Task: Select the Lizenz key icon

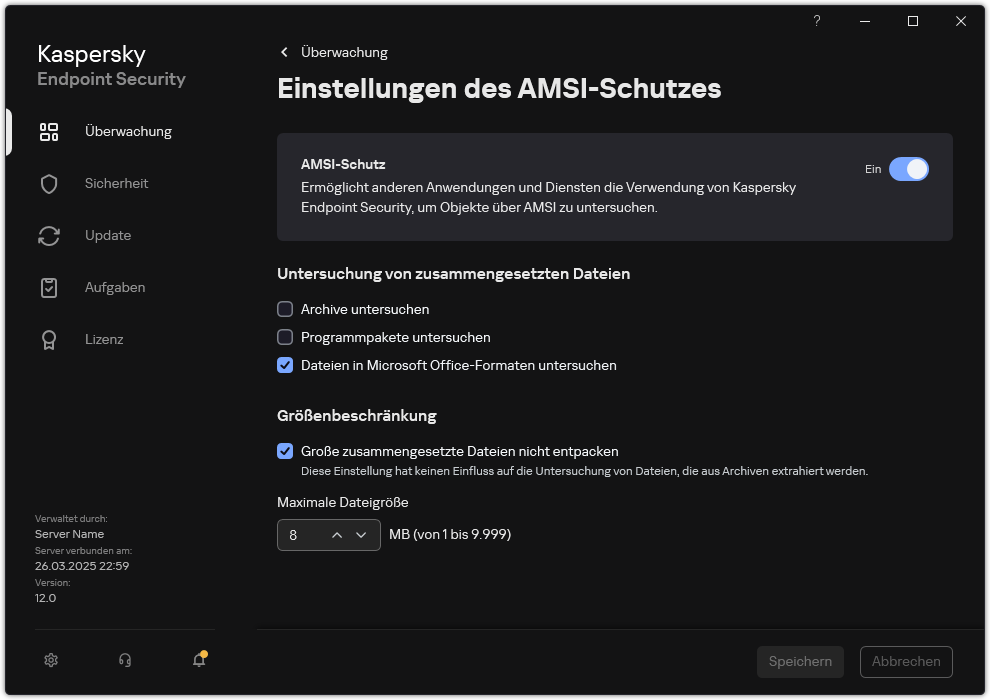Action: coord(49,339)
